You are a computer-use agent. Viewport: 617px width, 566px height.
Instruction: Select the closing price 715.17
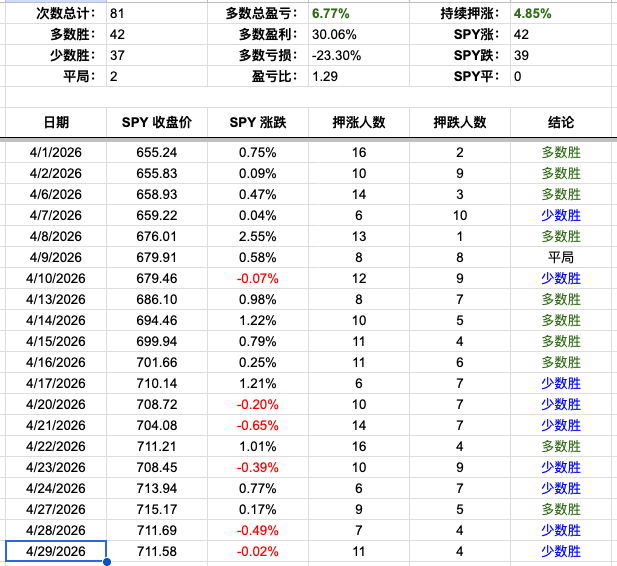[x=157, y=509]
